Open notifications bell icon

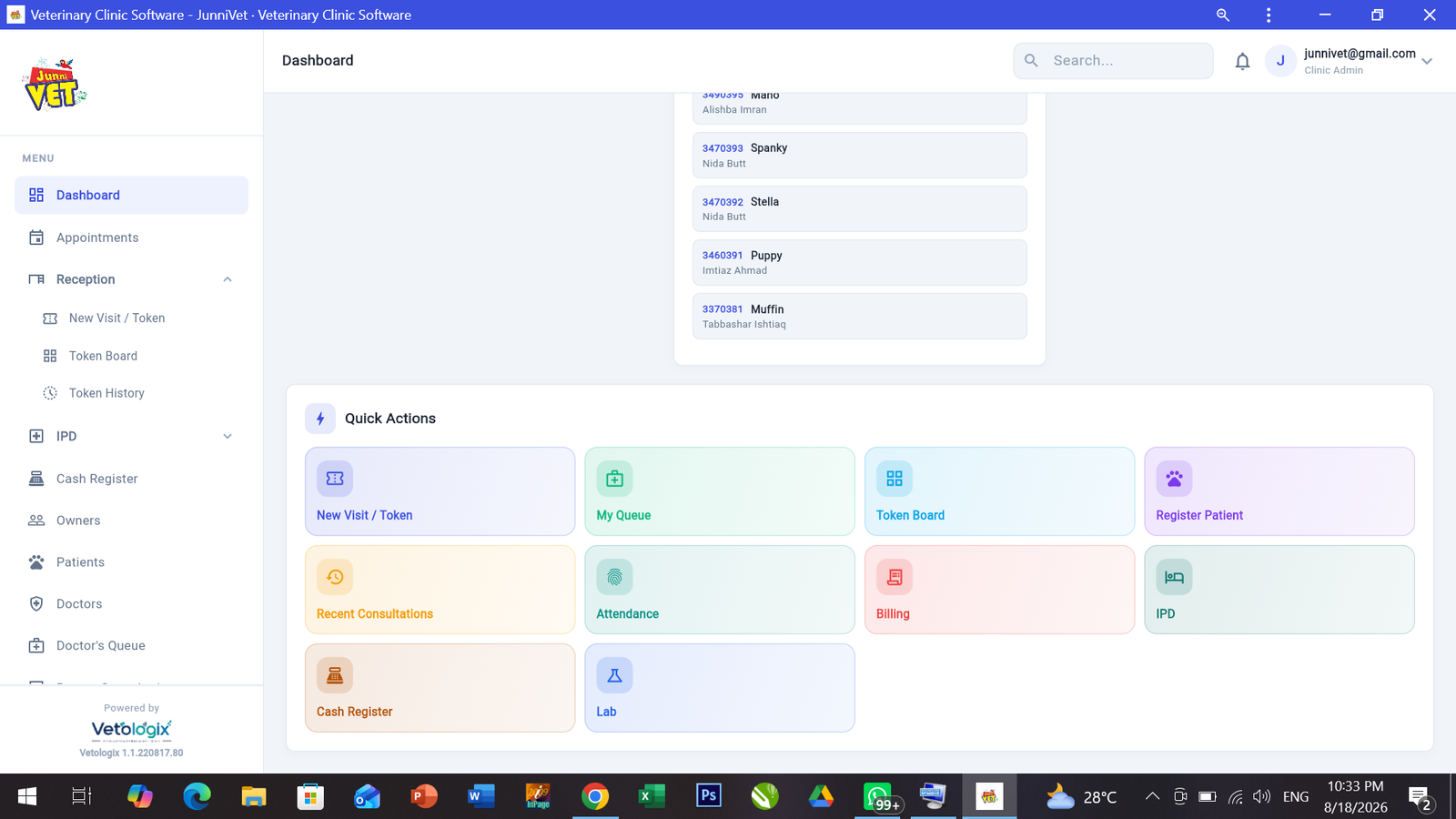pyautogui.click(x=1242, y=61)
